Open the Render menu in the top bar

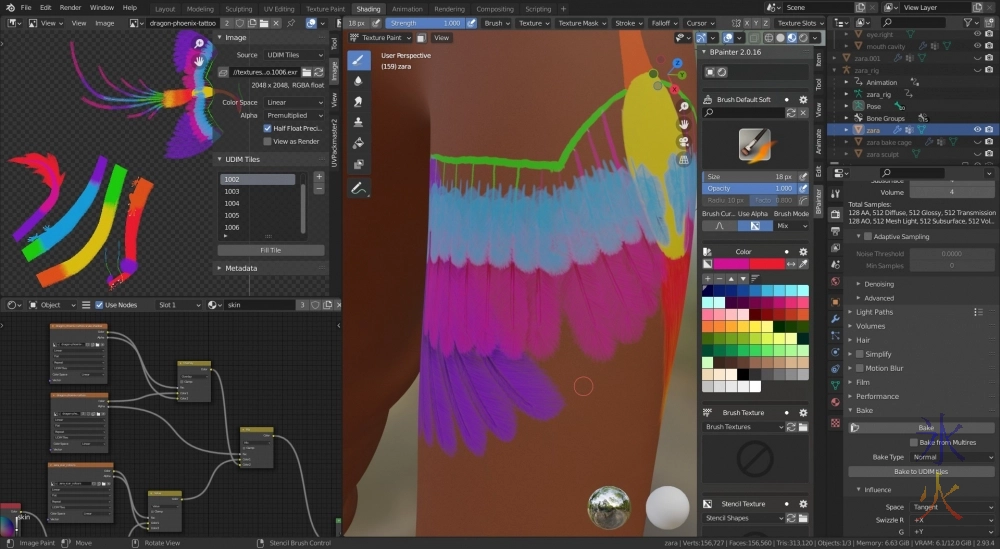click(x=70, y=8)
